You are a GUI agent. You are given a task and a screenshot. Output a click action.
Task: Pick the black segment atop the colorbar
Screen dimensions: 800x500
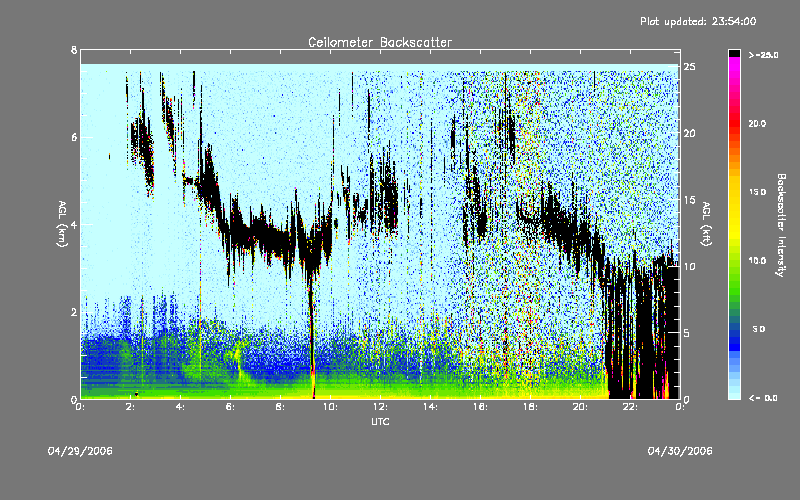pyautogui.click(x=734, y=54)
